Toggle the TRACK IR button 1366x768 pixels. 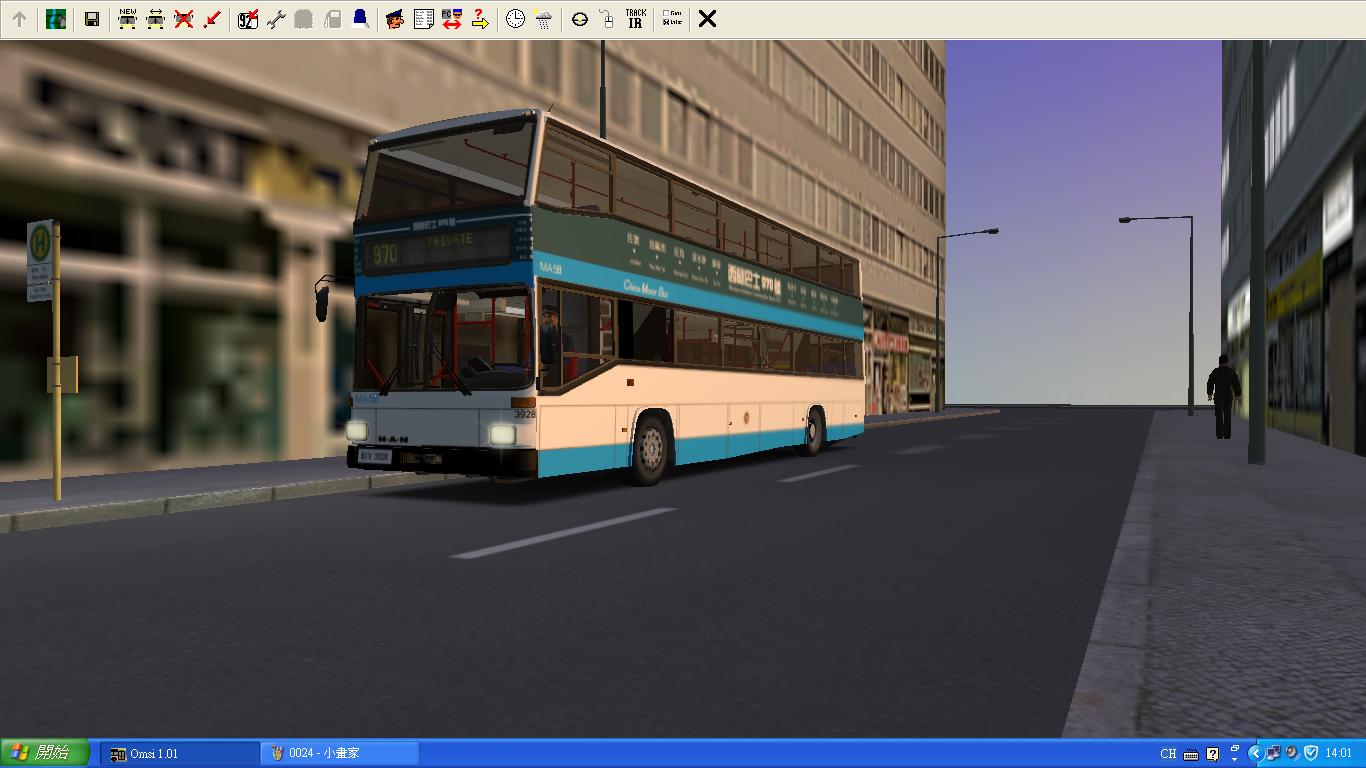click(635, 19)
